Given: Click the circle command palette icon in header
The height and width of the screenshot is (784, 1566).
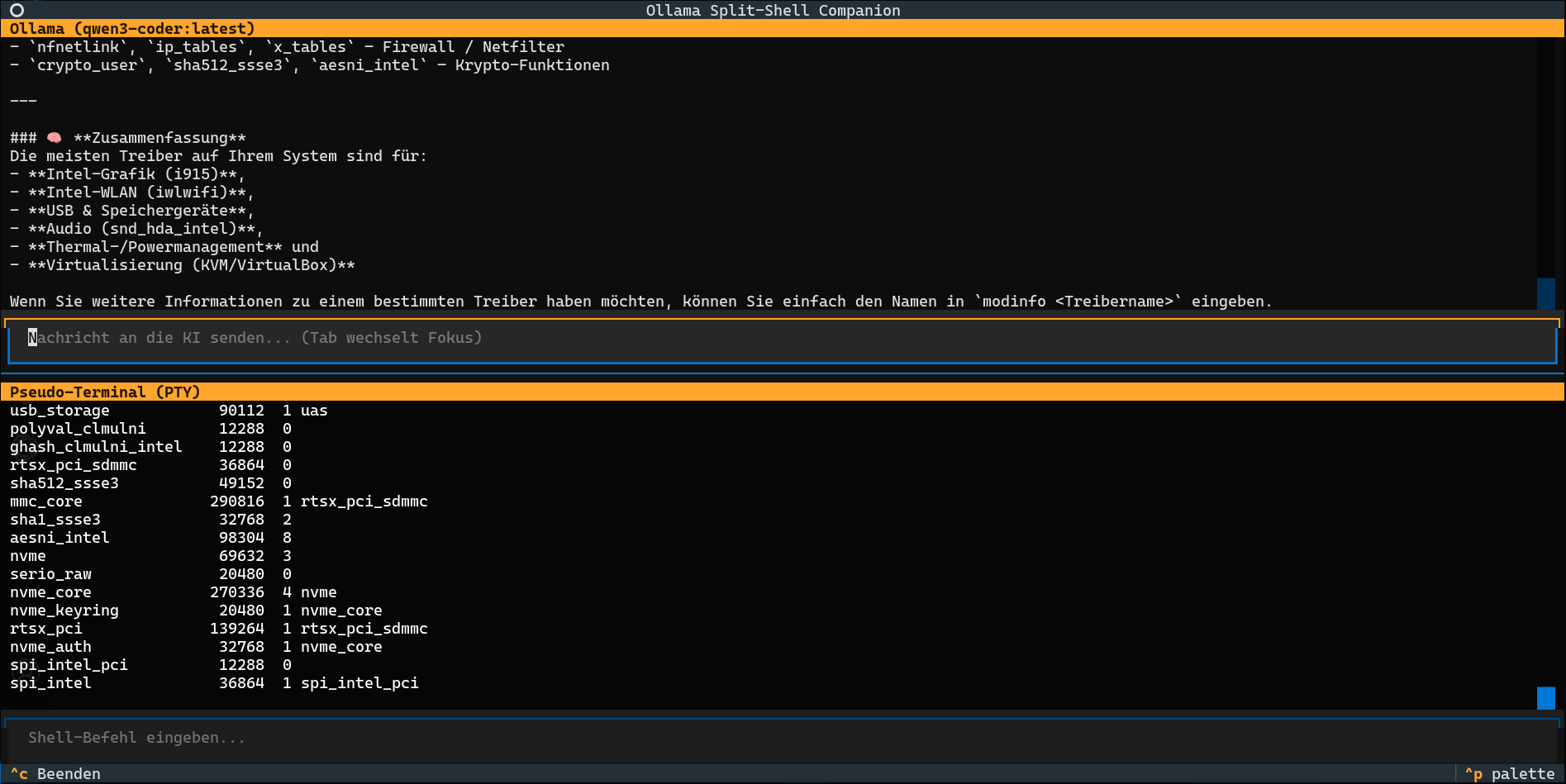Looking at the screenshot, I should click(x=17, y=10).
